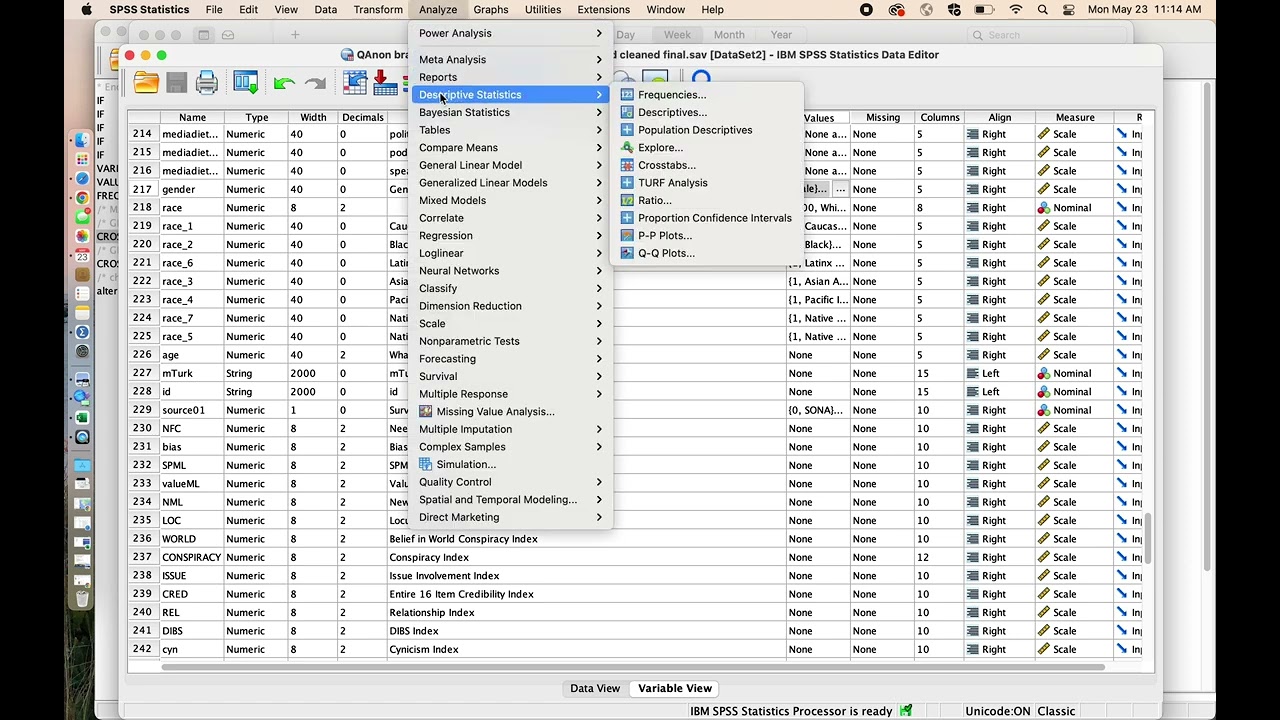
Task: Click the green Undo arrow
Action: 284,84
